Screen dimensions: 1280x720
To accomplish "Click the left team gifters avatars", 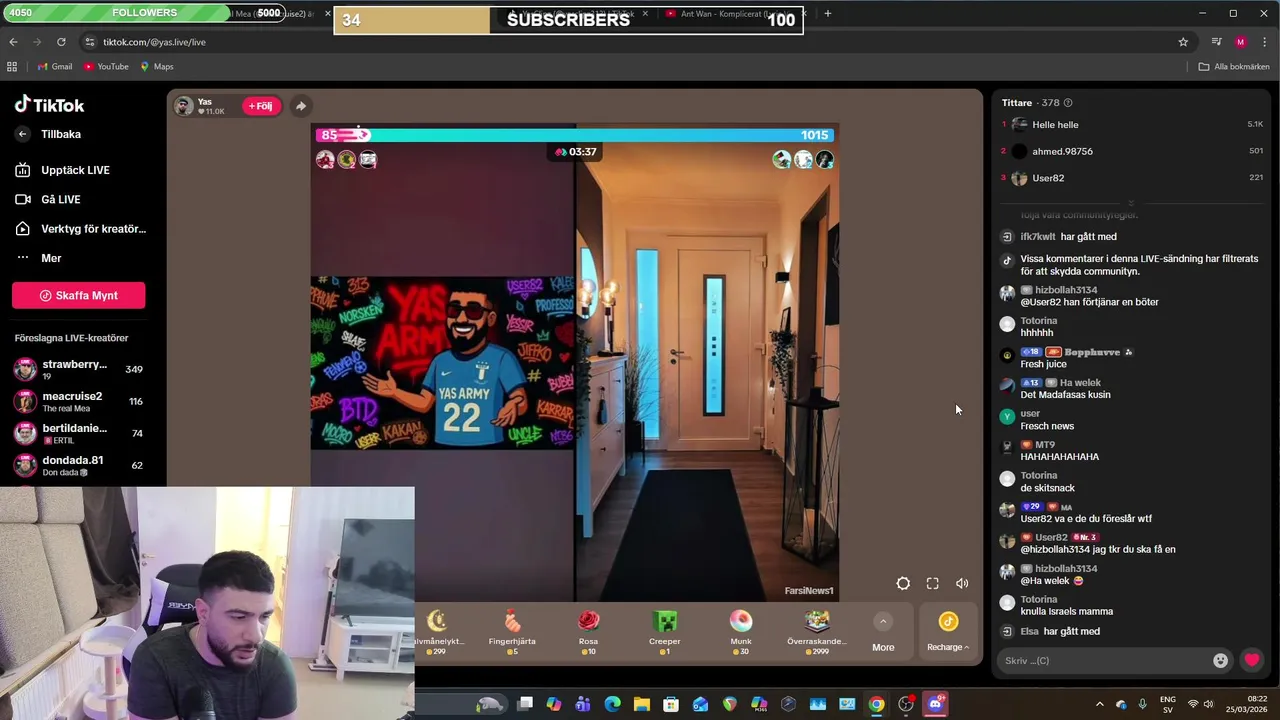I will tap(347, 160).
